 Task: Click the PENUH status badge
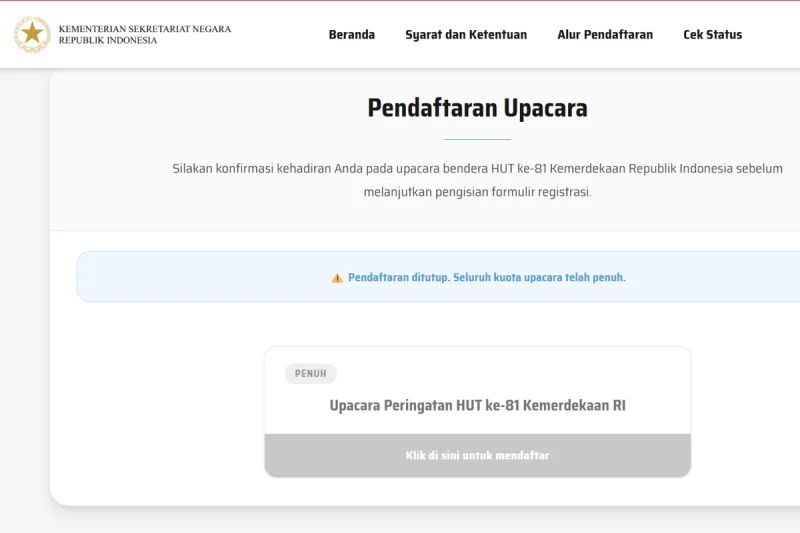pyautogui.click(x=311, y=373)
